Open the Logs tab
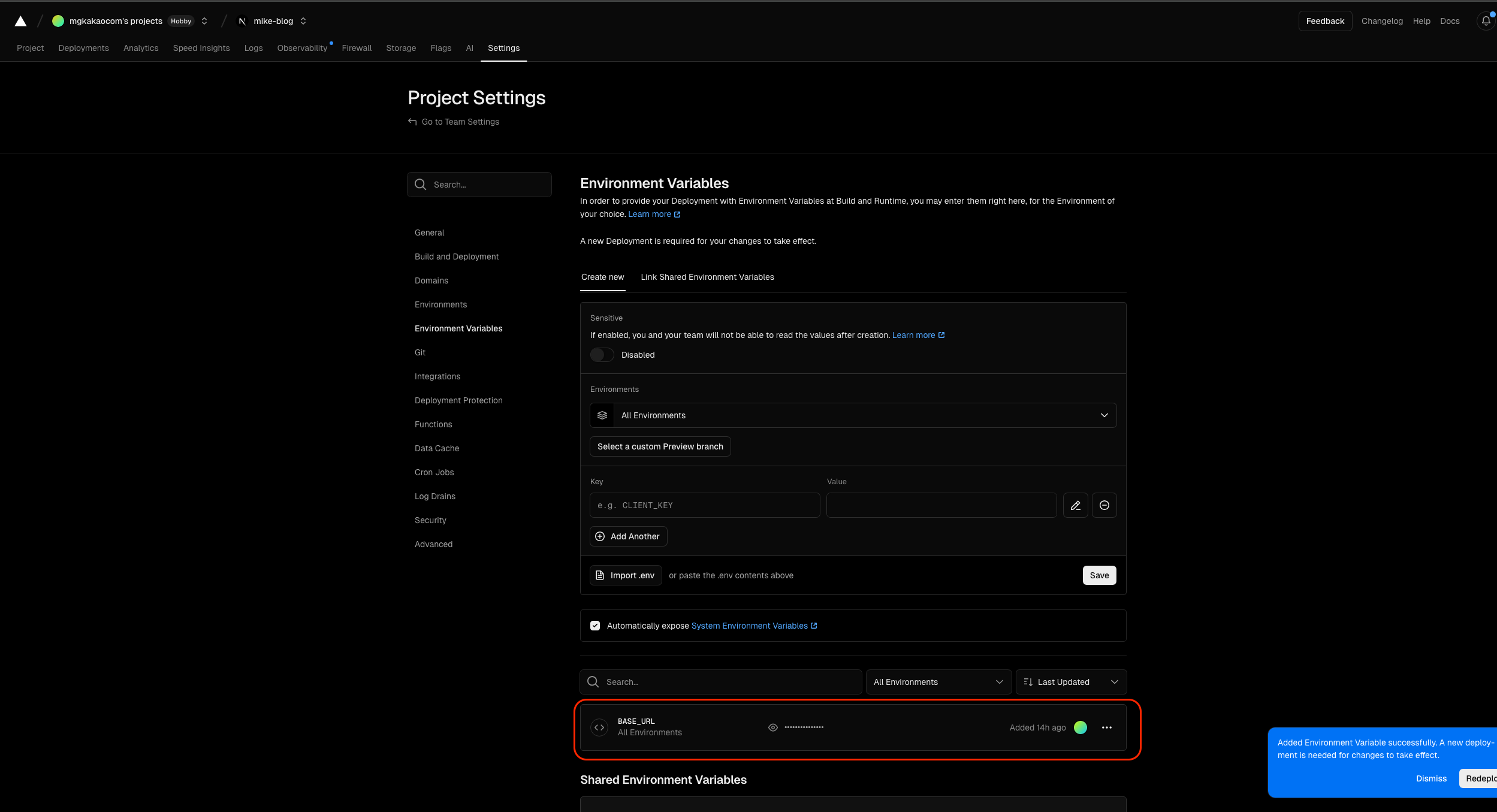Screen dimensions: 1497x812 coord(253,48)
